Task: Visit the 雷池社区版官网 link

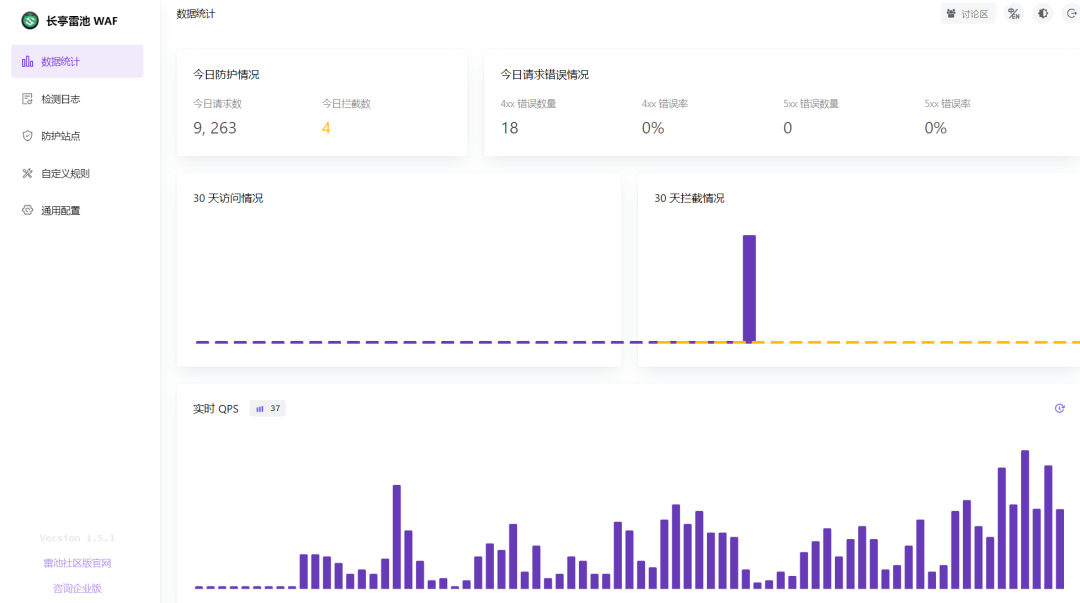Action: tap(77, 563)
